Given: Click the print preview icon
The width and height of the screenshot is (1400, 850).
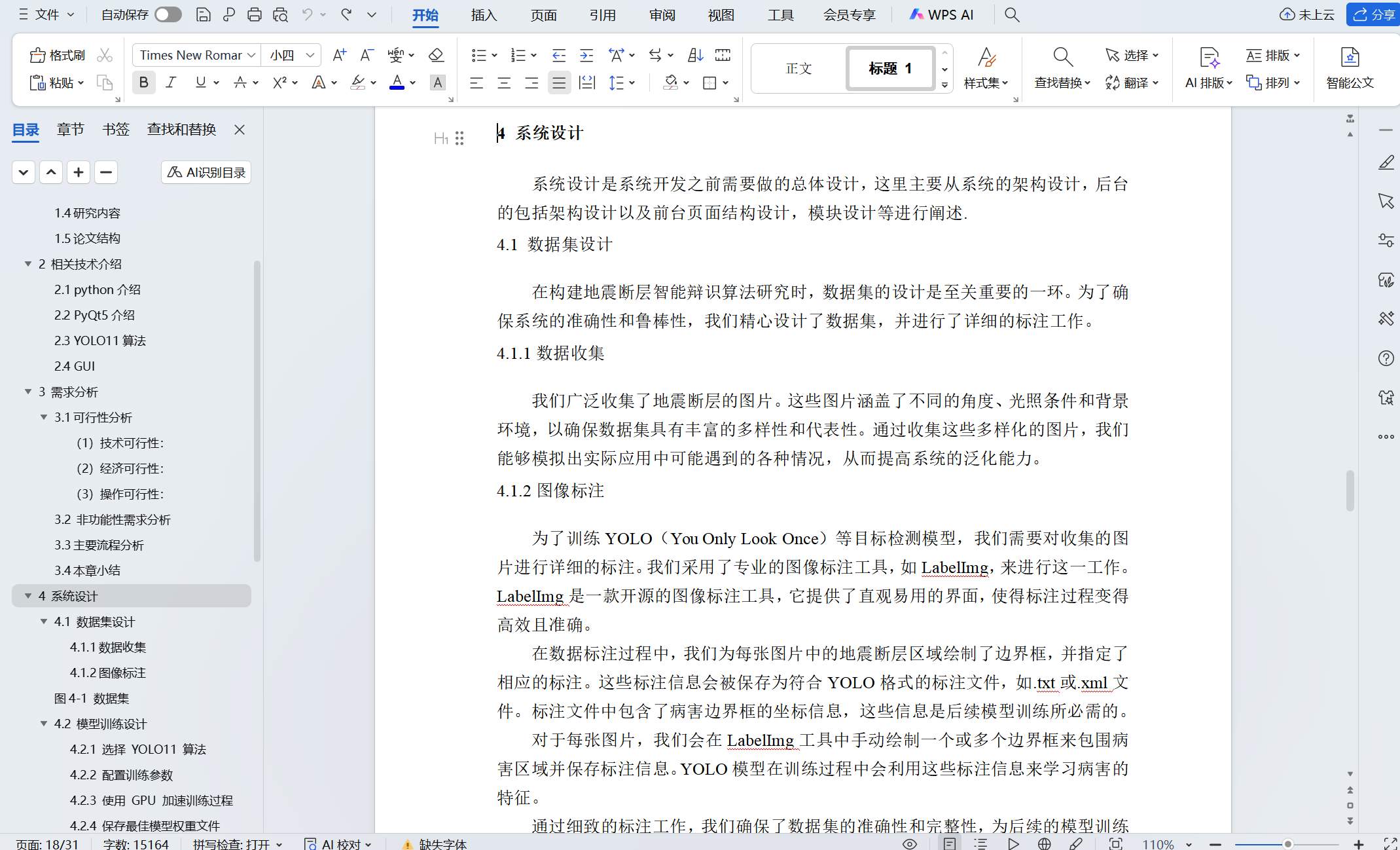Looking at the screenshot, I should [x=281, y=14].
